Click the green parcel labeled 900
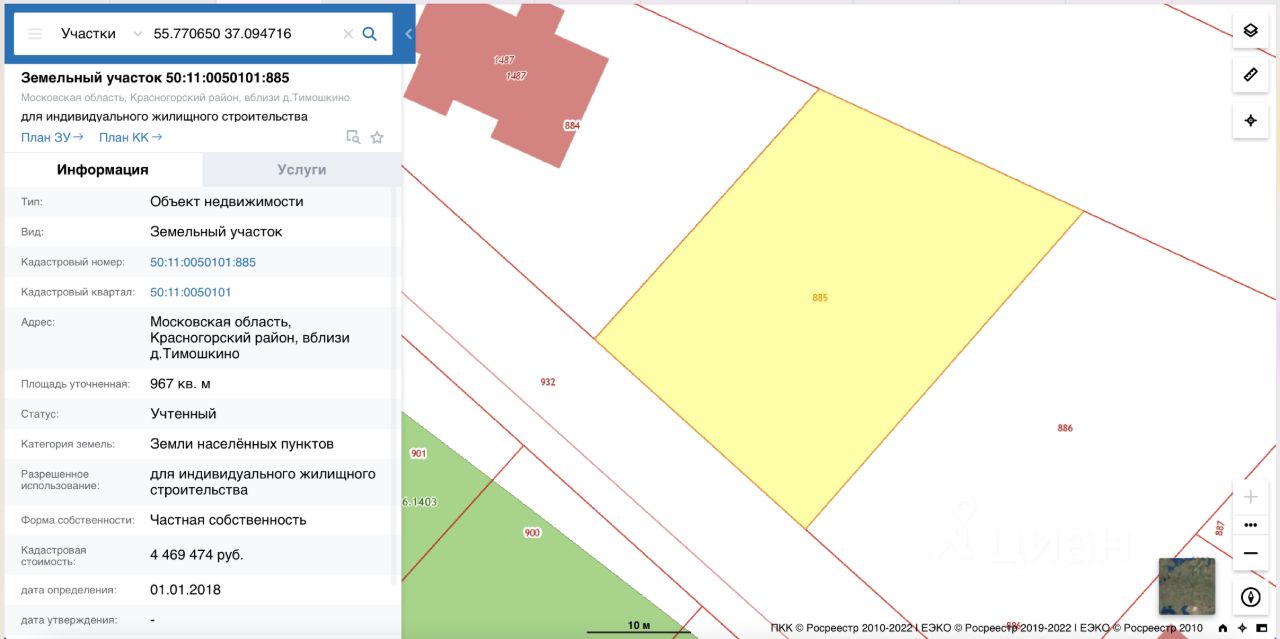Image resolution: width=1280 pixels, height=639 pixels. tap(532, 533)
